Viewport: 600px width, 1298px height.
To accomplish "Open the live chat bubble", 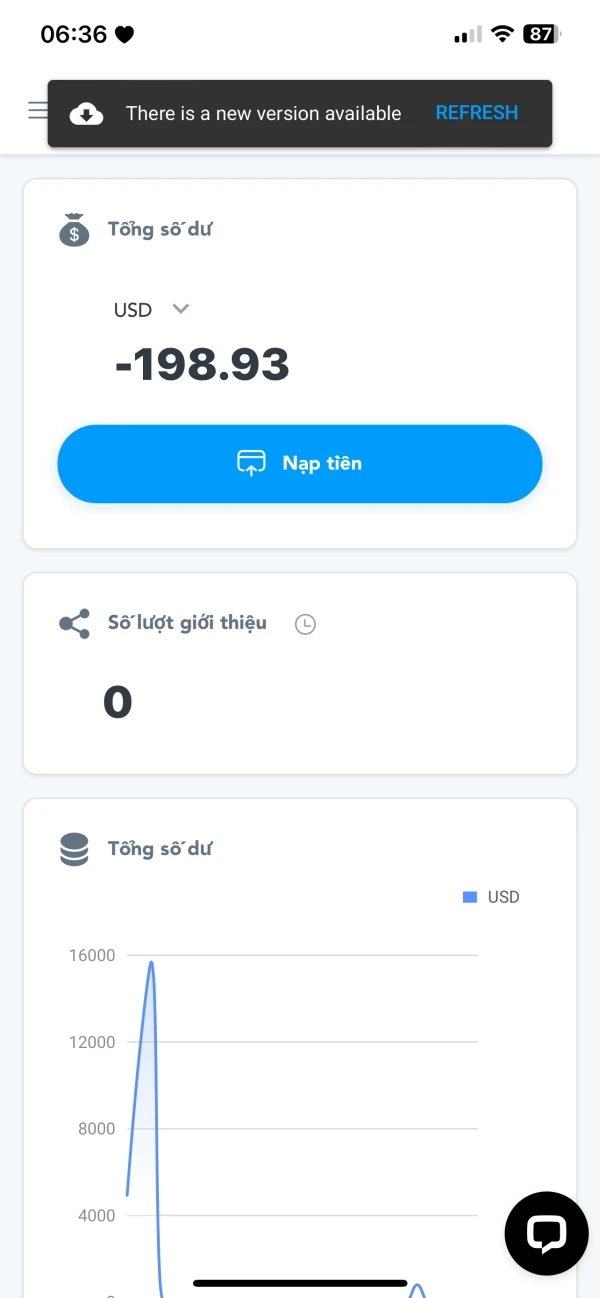I will (546, 1233).
